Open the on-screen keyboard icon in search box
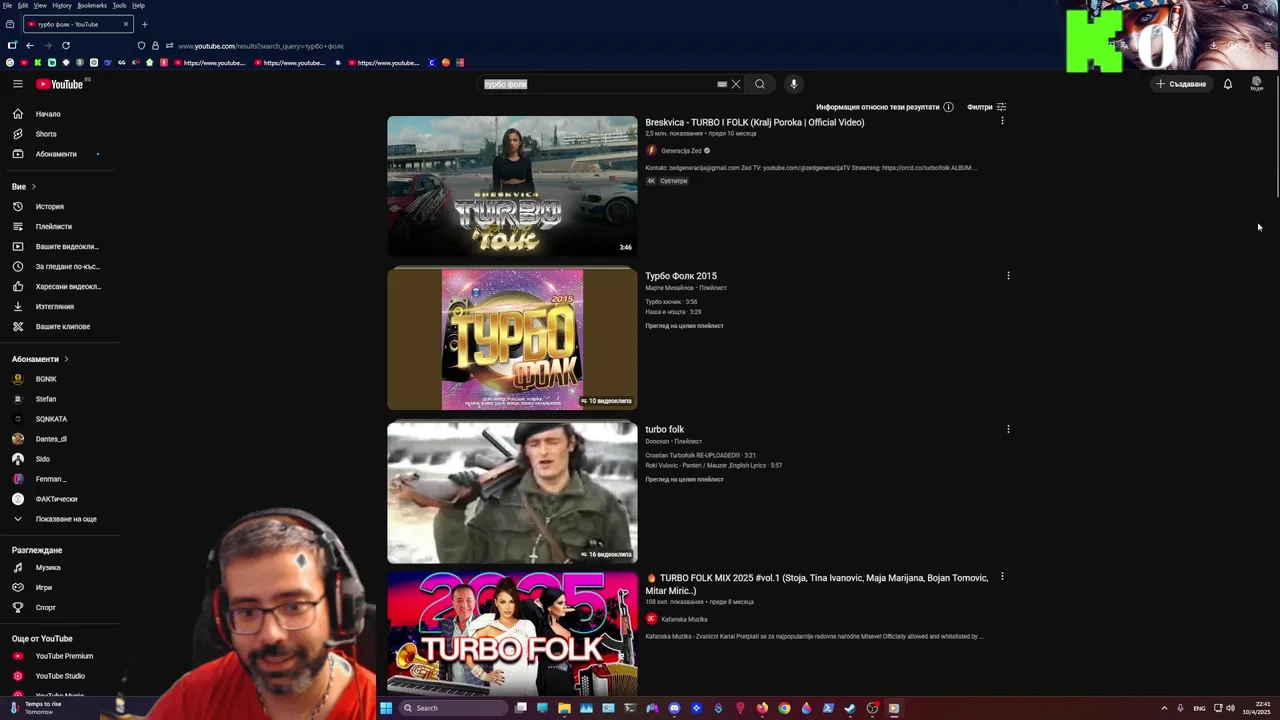The image size is (1280, 720). click(x=722, y=84)
